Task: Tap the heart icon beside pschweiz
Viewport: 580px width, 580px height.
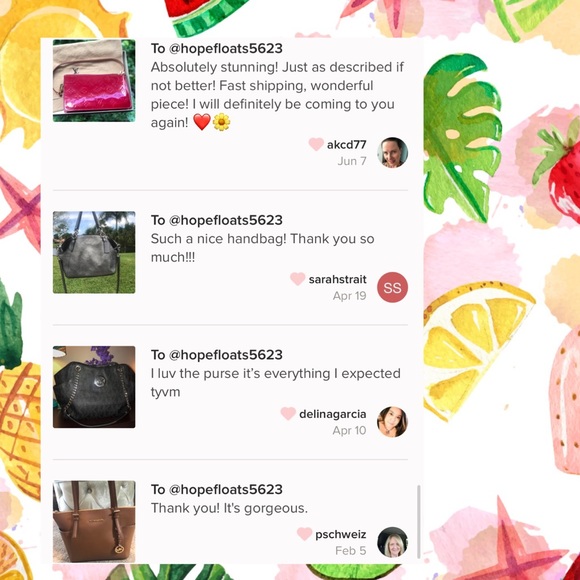Action: click(304, 534)
